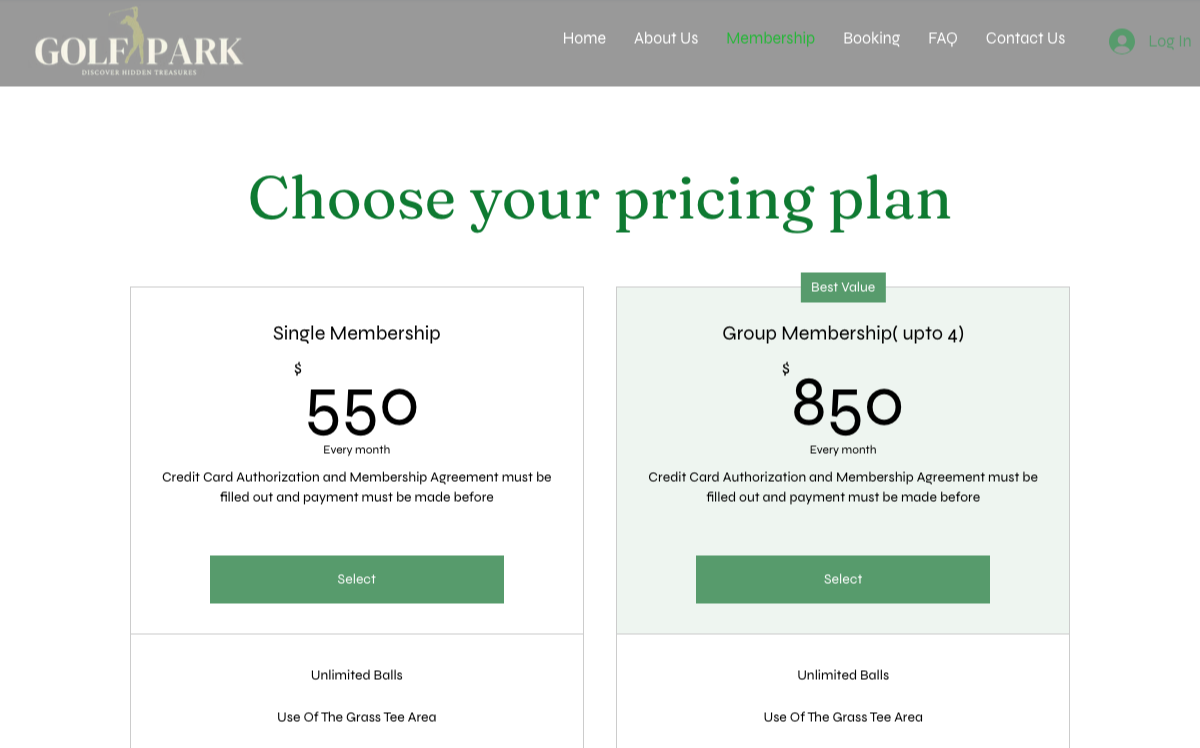
Task: Open the Membership menu item
Action: point(771,38)
